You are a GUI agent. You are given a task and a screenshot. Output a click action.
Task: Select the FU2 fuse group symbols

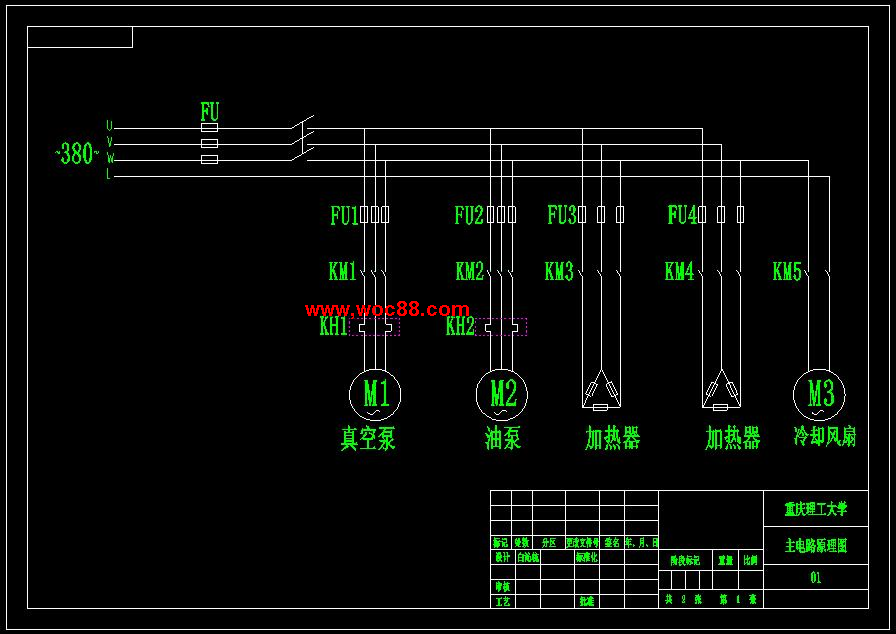501,215
